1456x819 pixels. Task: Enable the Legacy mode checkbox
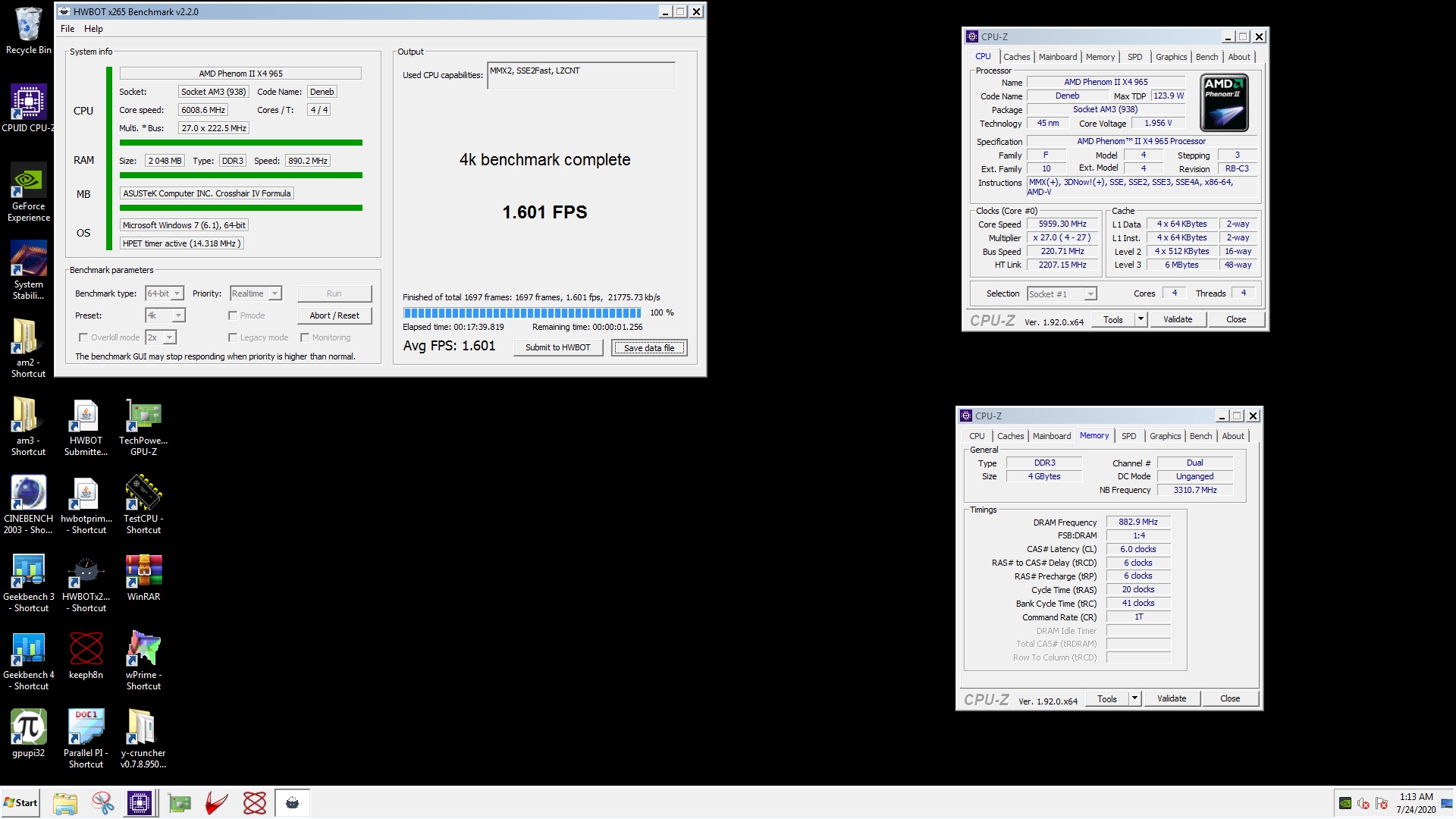point(233,337)
